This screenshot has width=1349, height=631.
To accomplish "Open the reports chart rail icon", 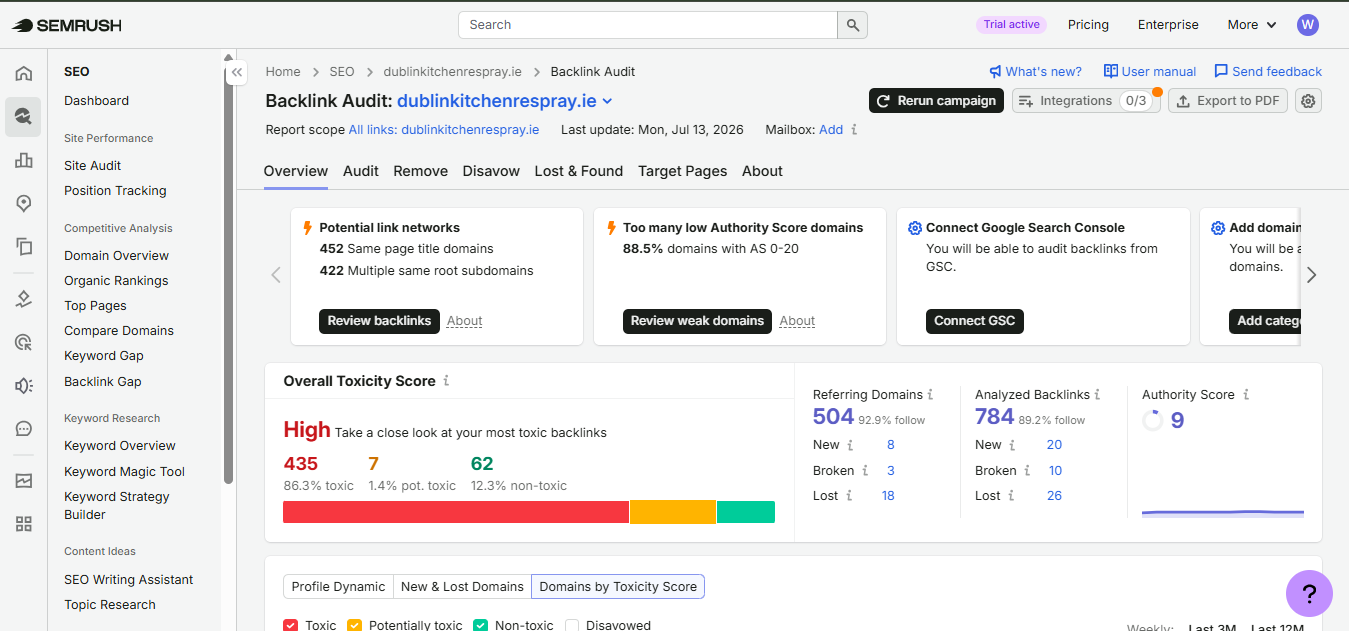I will tap(24, 481).
